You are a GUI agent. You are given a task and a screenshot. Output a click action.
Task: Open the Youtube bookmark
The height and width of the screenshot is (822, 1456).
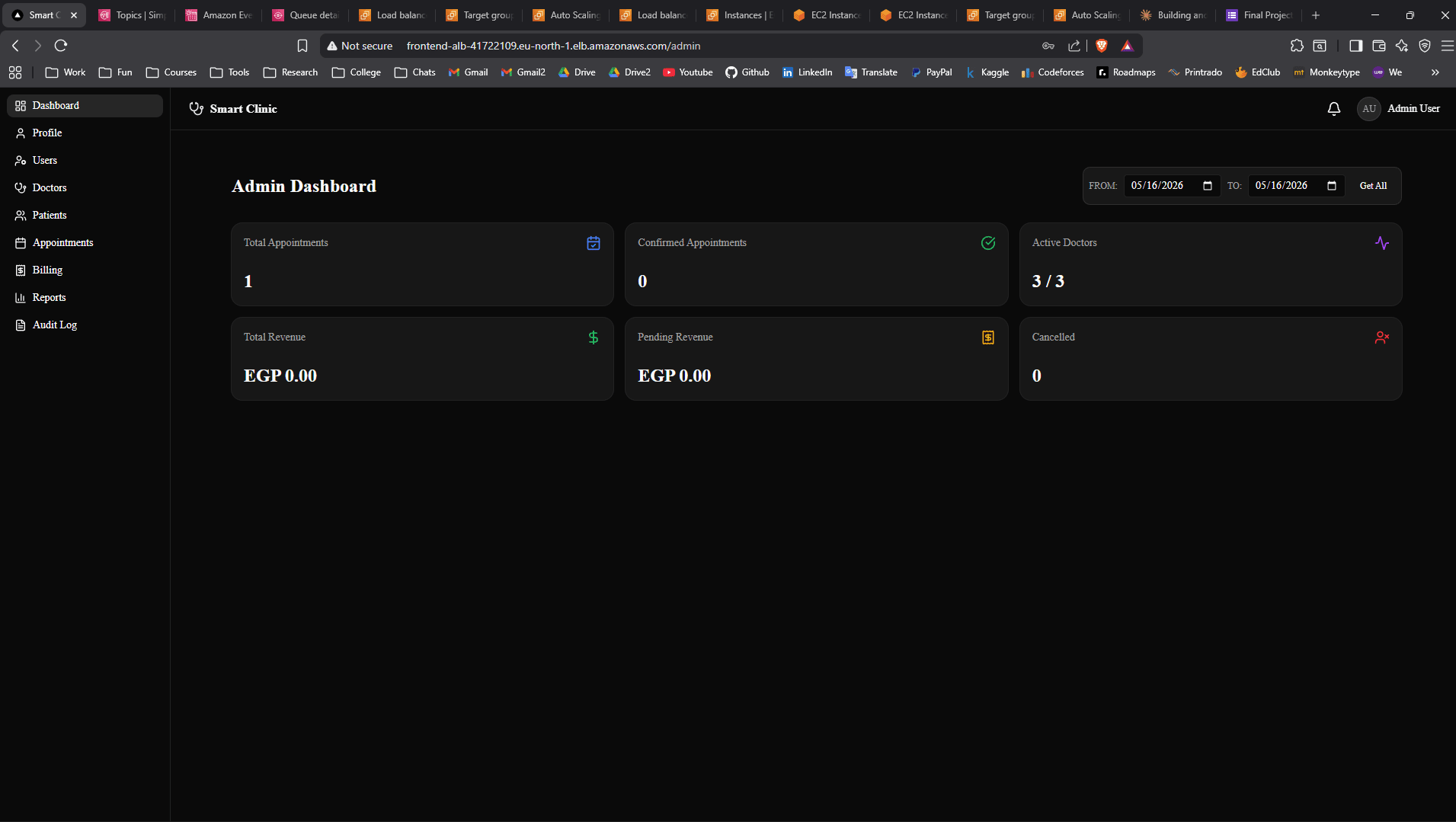coord(688,72)
